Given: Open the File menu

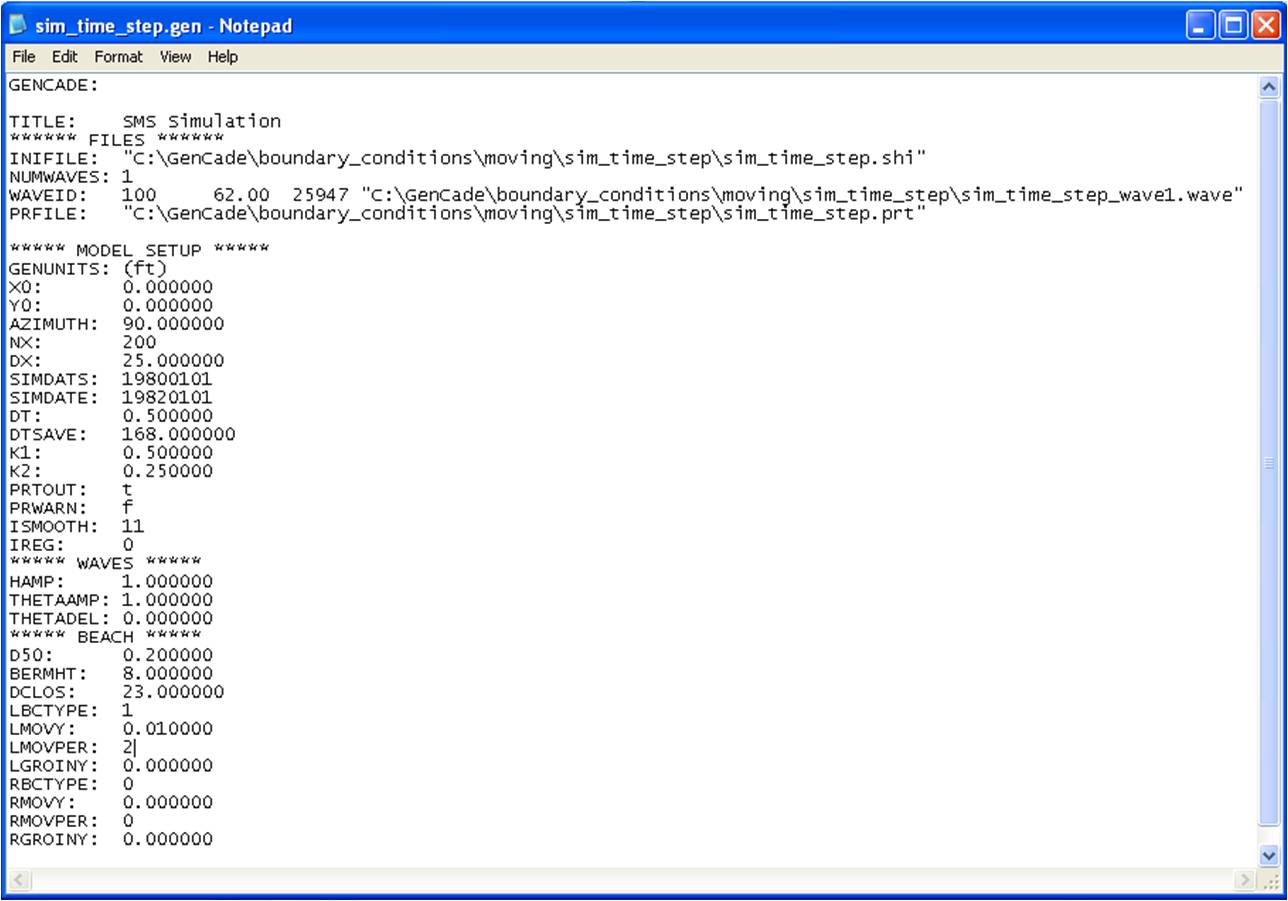Looking at the screenshot, I should pos(23,57).
